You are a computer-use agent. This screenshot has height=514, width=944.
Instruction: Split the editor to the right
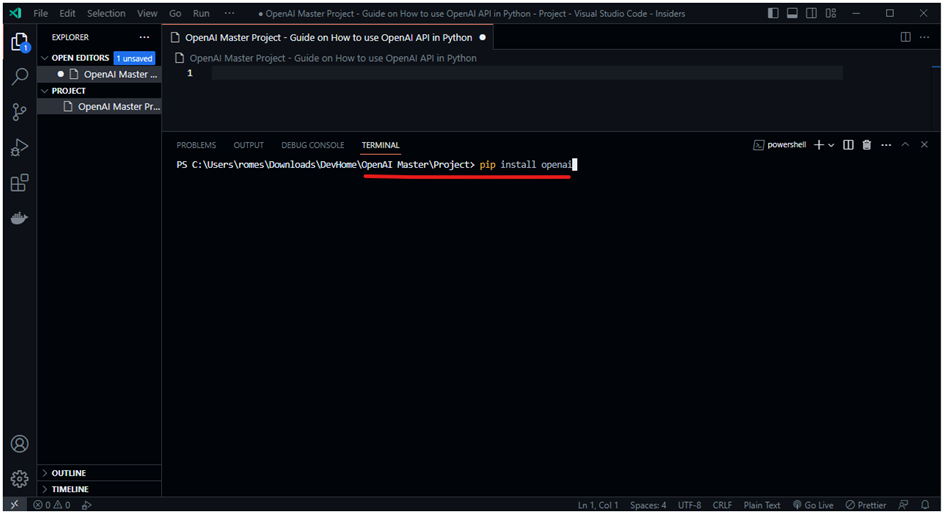(905, 37)
